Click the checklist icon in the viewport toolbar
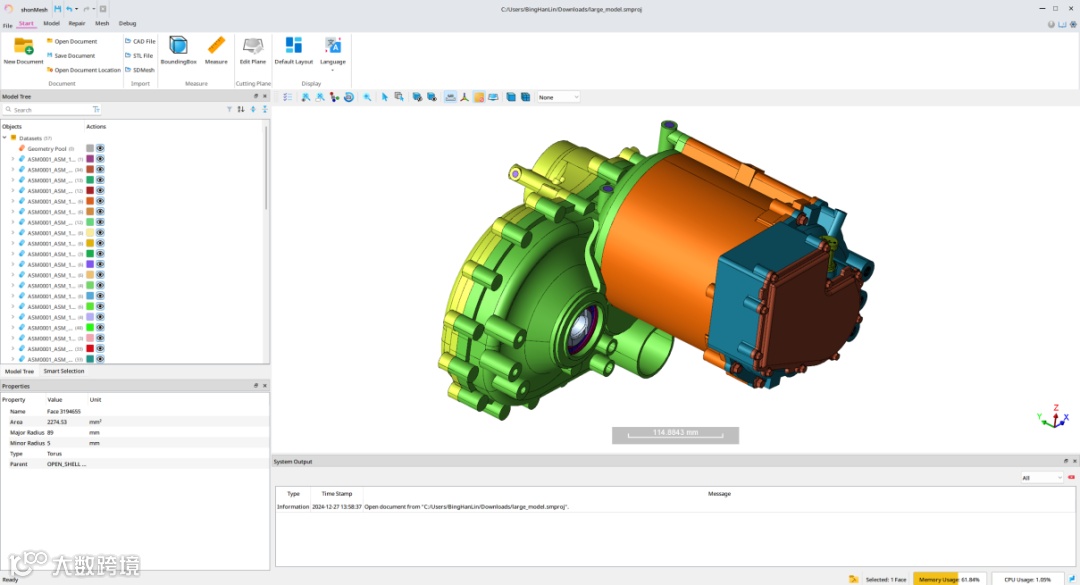 point(287,97)
